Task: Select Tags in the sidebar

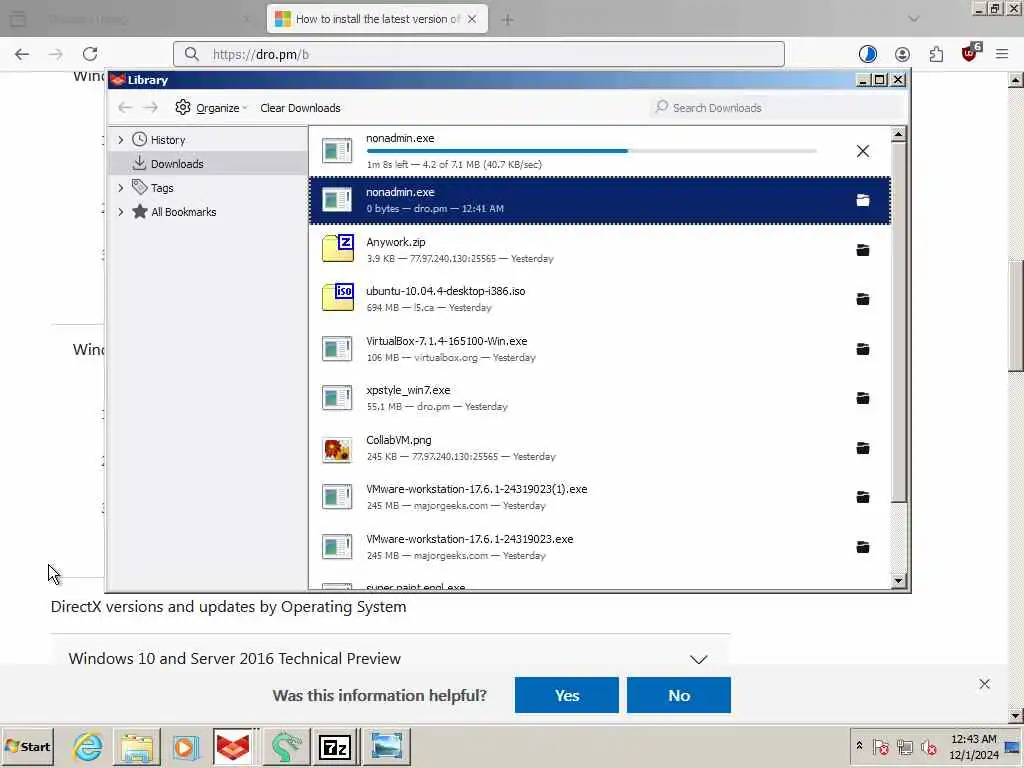Action: pos(208,188)
